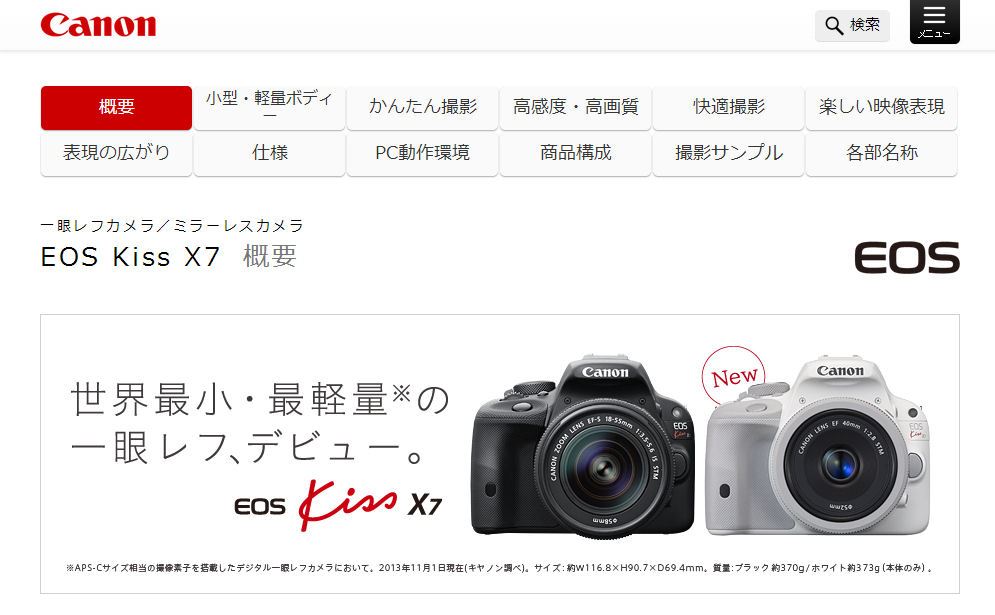The height and width of the screenshot is (615, 995).
Task: Select the 概要 tab
Action: pos(116,107)
